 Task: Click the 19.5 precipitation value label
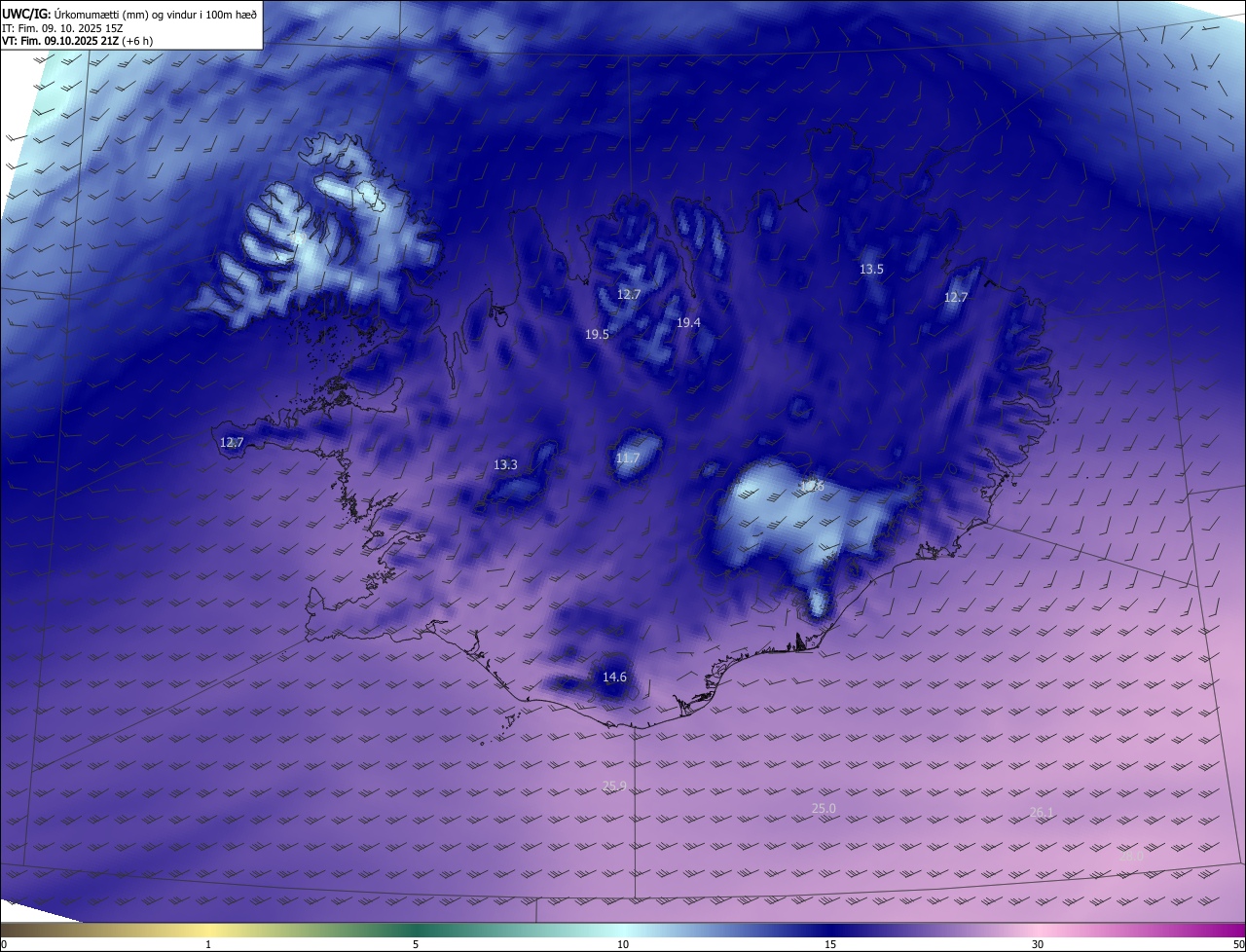[x=597, y=334]
